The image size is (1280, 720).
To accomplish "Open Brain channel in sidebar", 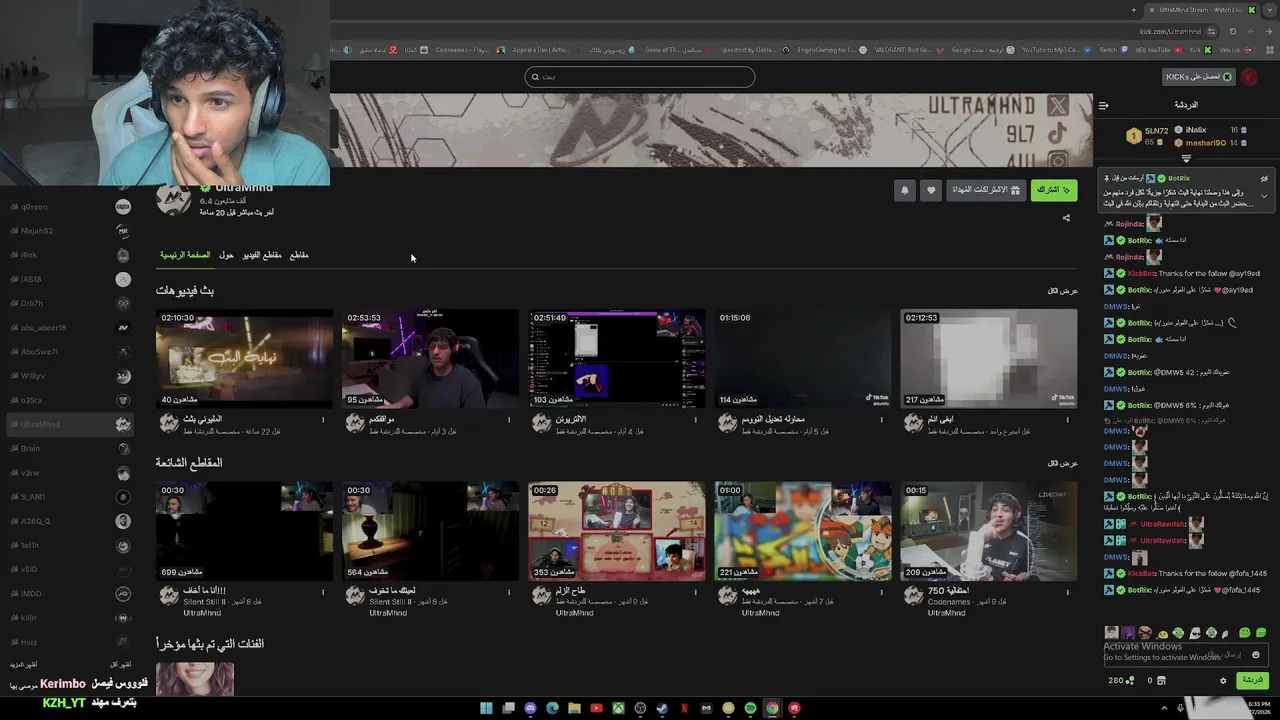I will [70, 449].
